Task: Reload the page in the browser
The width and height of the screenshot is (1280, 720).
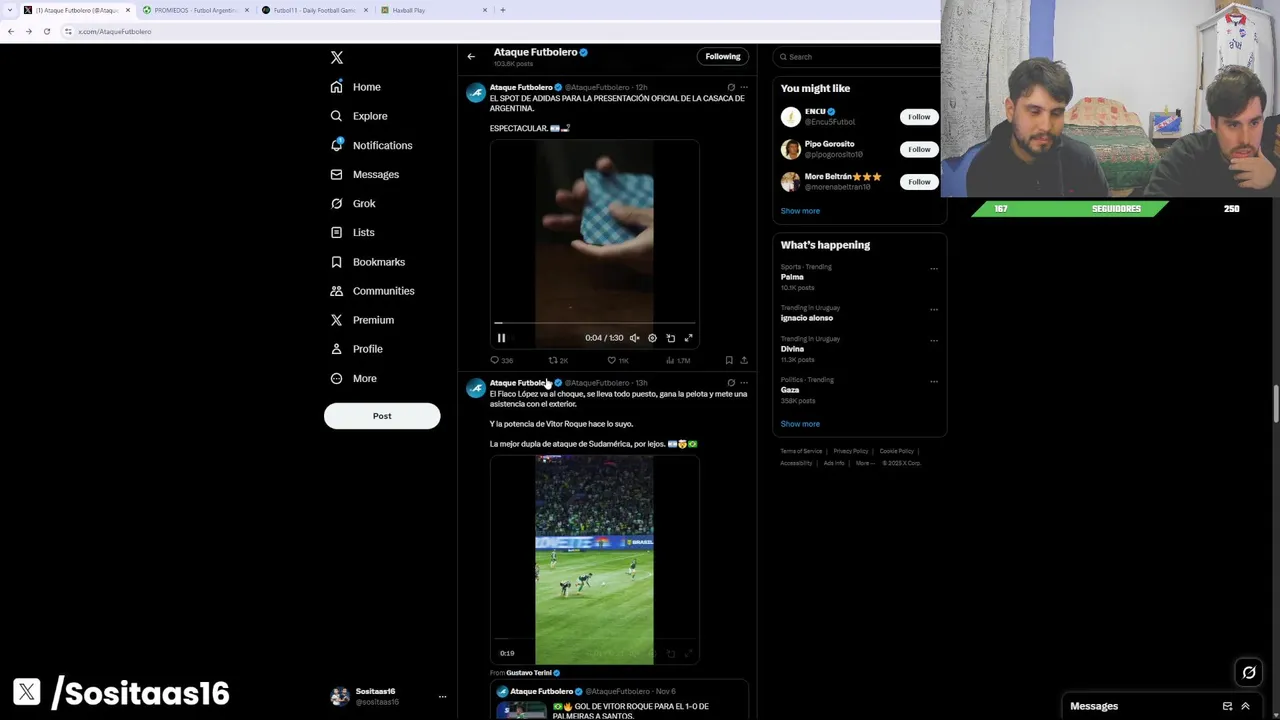Action: [x=46, y=31]
